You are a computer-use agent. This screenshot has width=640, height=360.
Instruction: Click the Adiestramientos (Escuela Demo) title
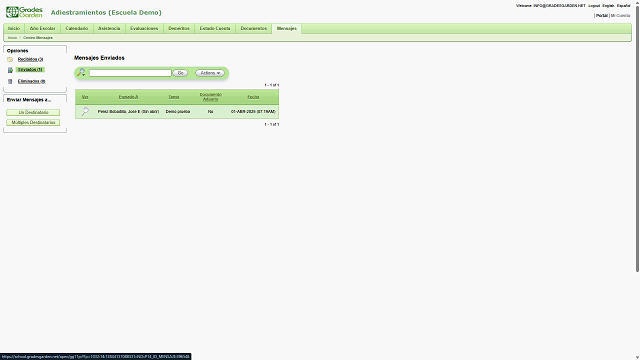[106, 13]
